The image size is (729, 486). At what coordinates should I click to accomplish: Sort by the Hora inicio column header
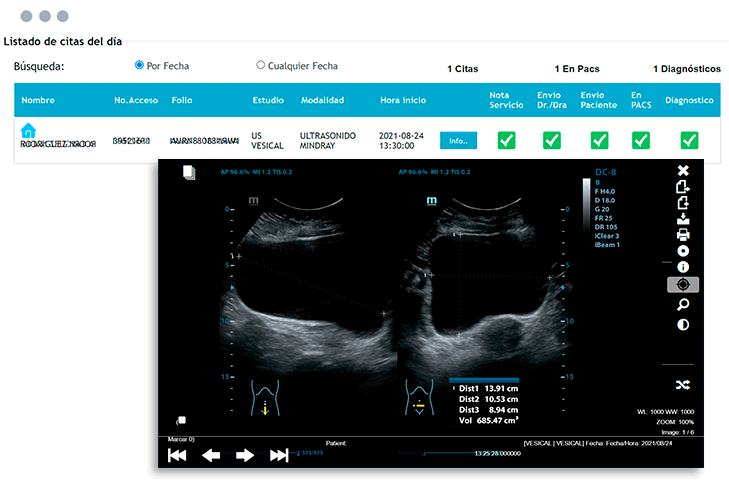coord(403,100)
